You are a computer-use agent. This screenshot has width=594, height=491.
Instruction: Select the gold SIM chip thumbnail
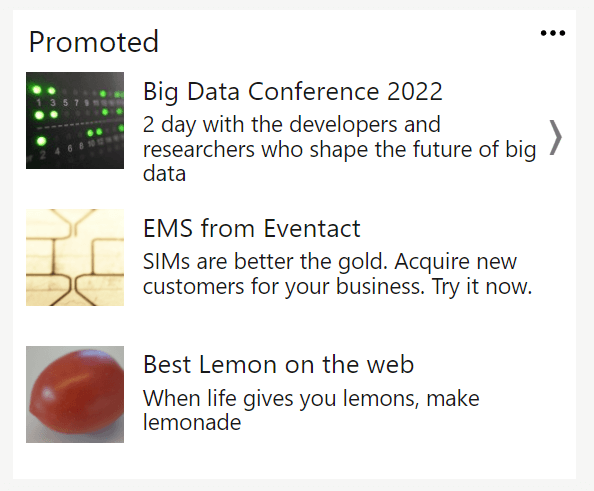(x=75, y=257)
